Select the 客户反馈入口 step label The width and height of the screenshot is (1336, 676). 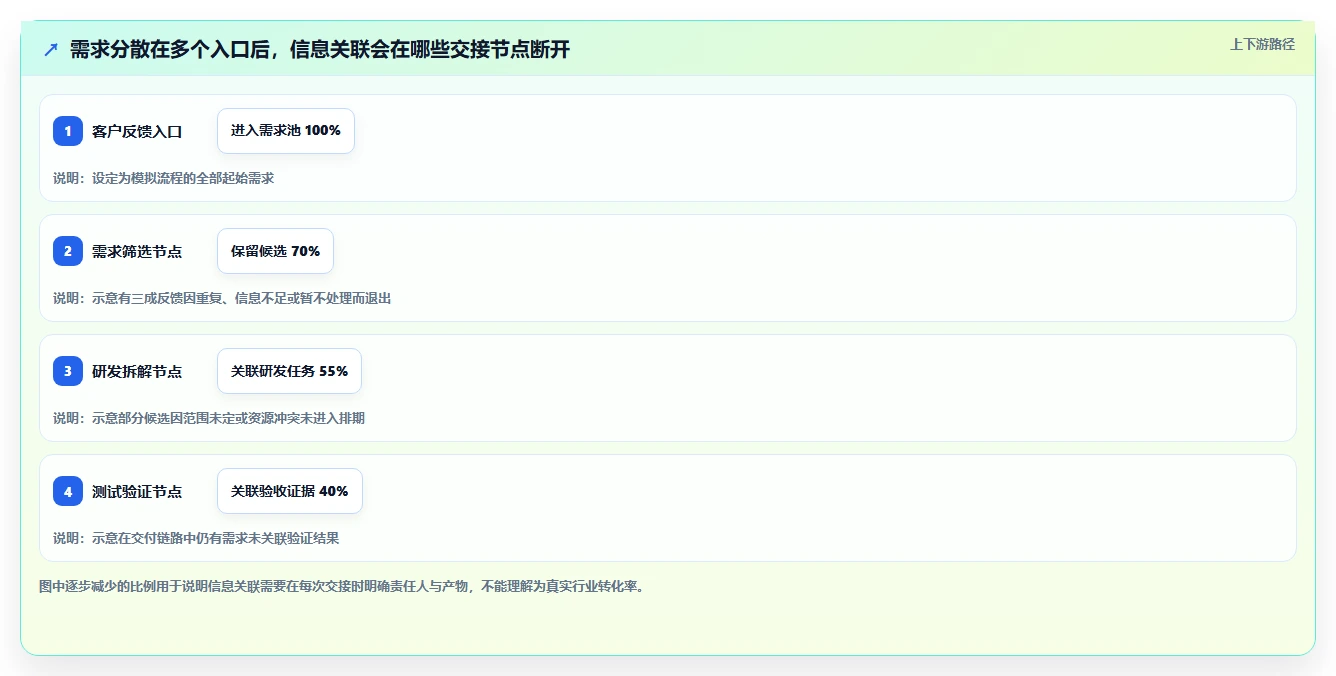pyautogui.click(x=137, y=131)
